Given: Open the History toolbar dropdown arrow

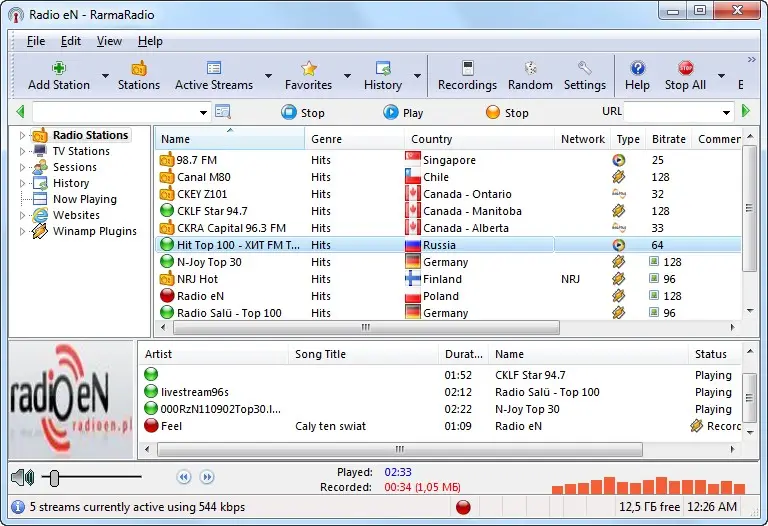Looking at the screenshot, I should point(417,76).
